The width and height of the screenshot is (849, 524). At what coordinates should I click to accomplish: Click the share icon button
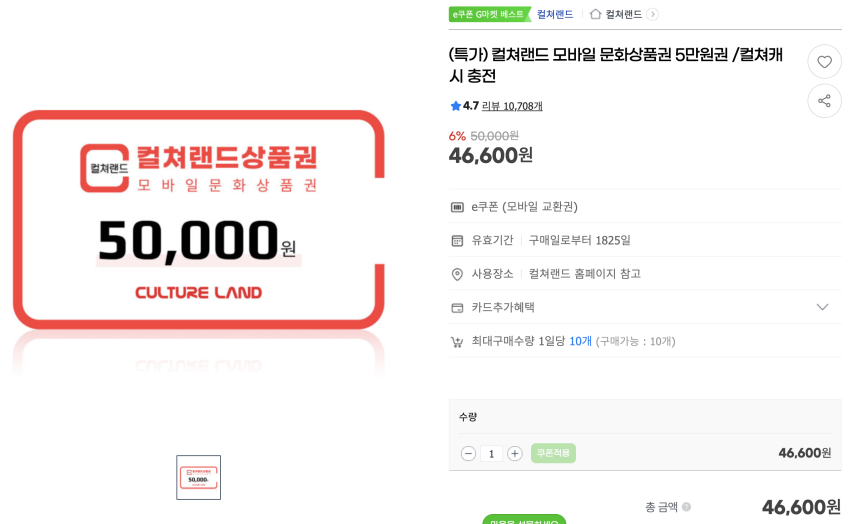click(824, 101)
